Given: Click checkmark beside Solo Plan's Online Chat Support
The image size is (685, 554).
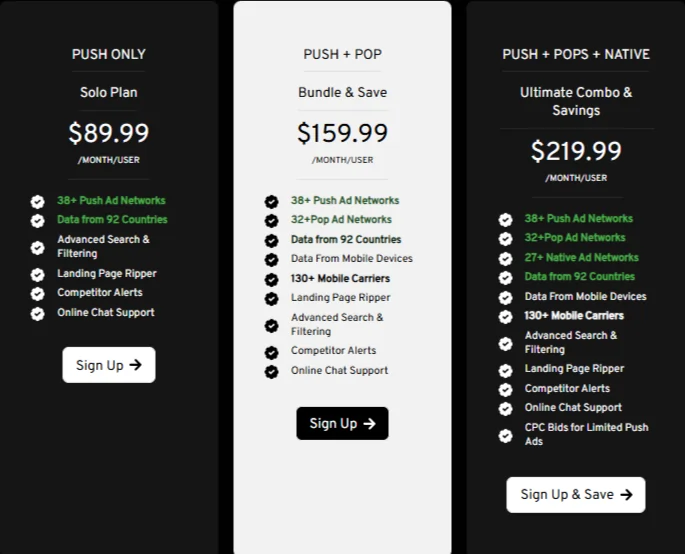Looking at the screenshot, I should pos(38,313).
